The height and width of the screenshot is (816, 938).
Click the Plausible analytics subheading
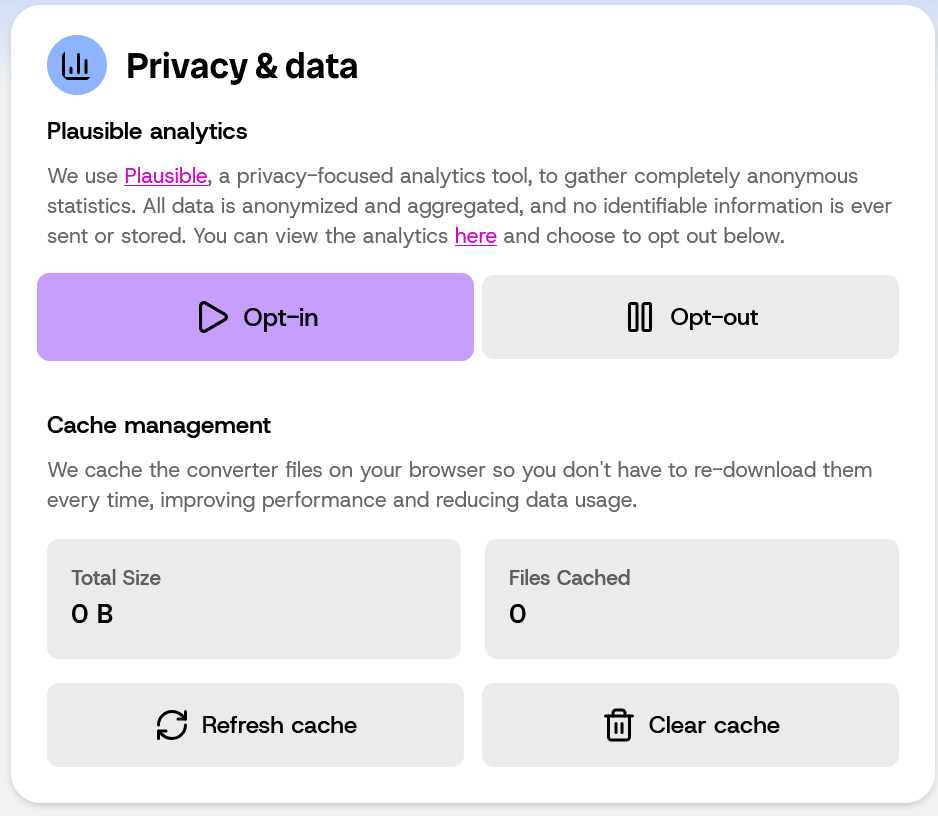click(147, 131)
